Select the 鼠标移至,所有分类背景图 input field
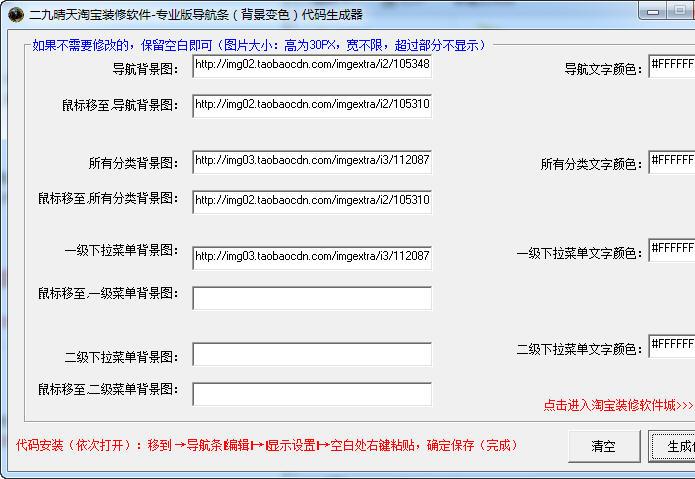The image size is (695, 479). pyautogui.click(x=312, y=202)
